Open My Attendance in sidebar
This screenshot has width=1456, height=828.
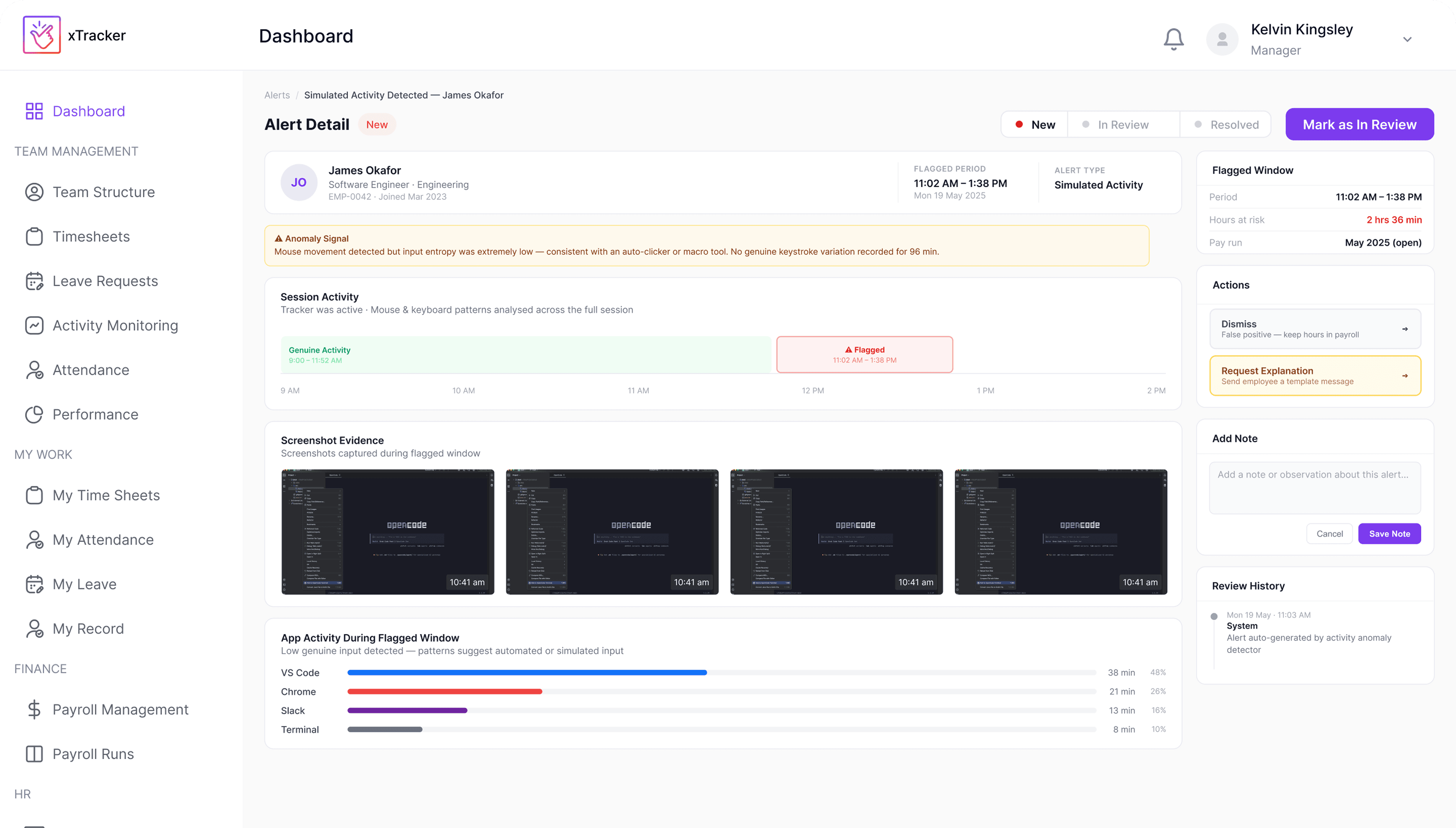pos(89,540)
